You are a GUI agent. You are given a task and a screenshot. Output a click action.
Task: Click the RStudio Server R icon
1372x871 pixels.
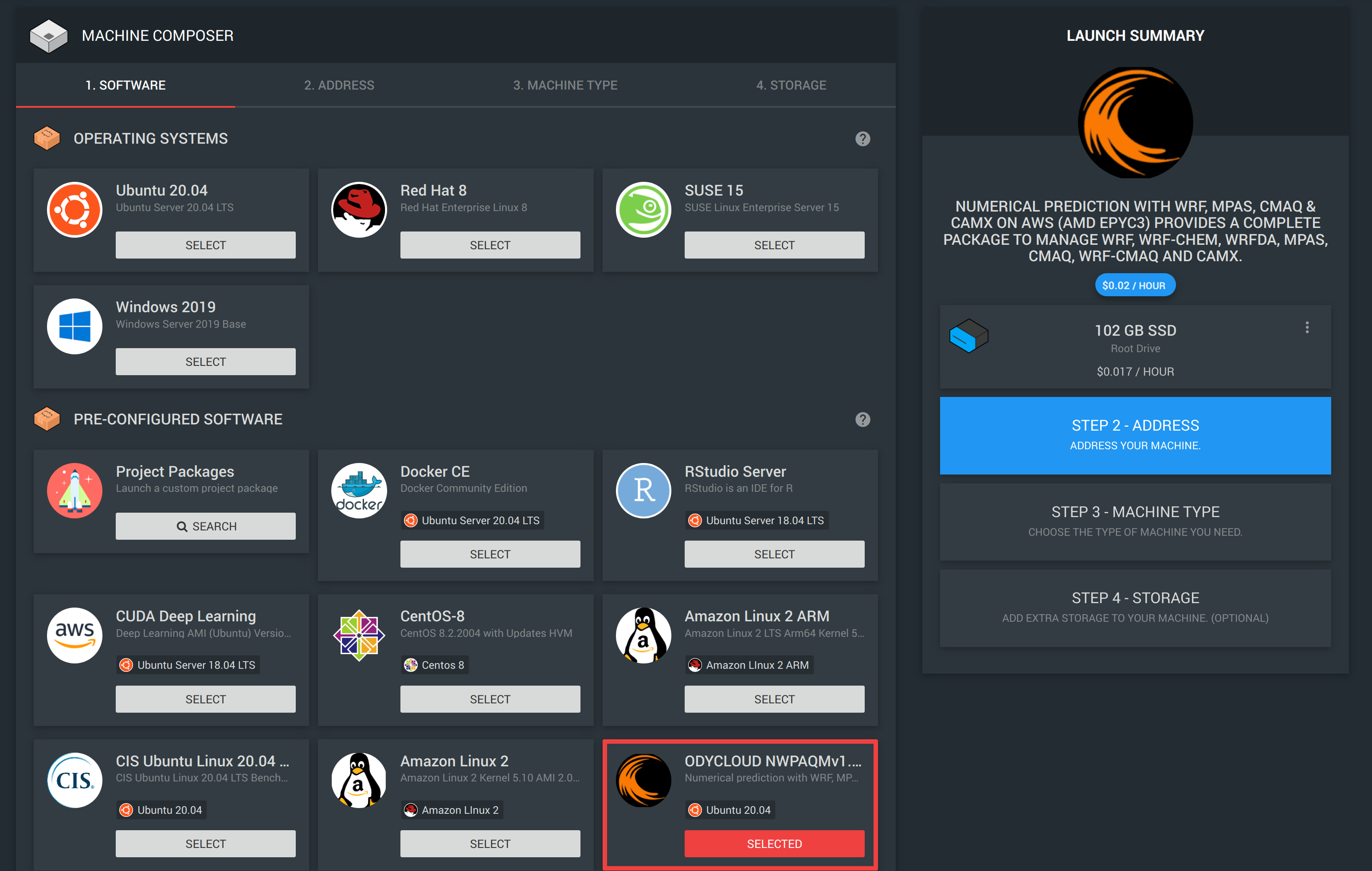[x=643, y=490]
